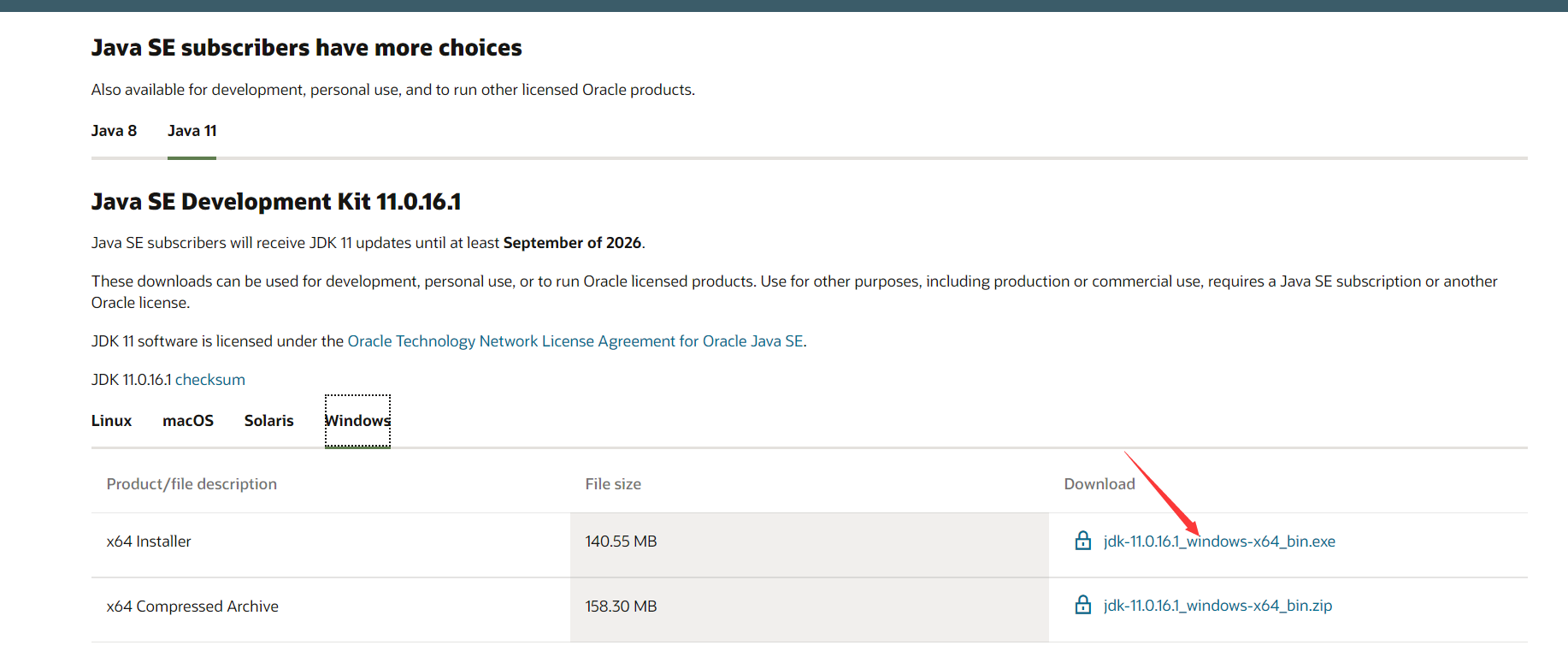
Task: Click the 'Download' column header
Action: (1099, 484)
